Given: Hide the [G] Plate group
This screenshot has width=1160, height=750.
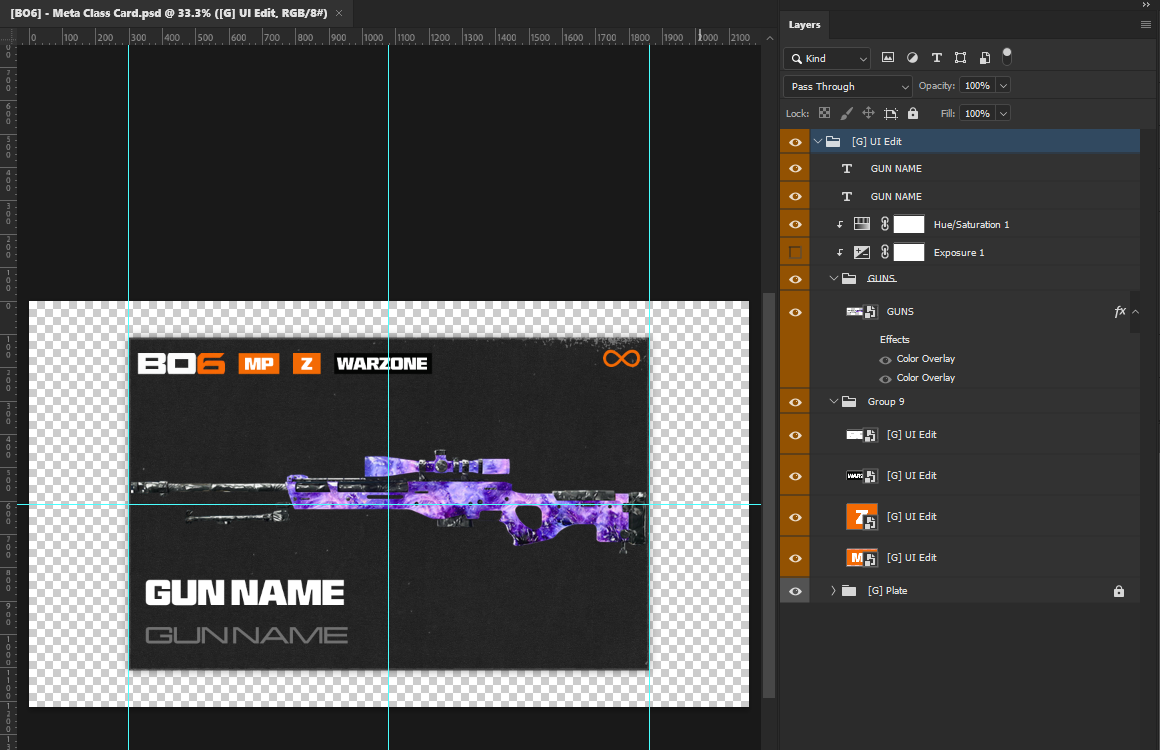Looking at the screenshot, I should 795,591.
